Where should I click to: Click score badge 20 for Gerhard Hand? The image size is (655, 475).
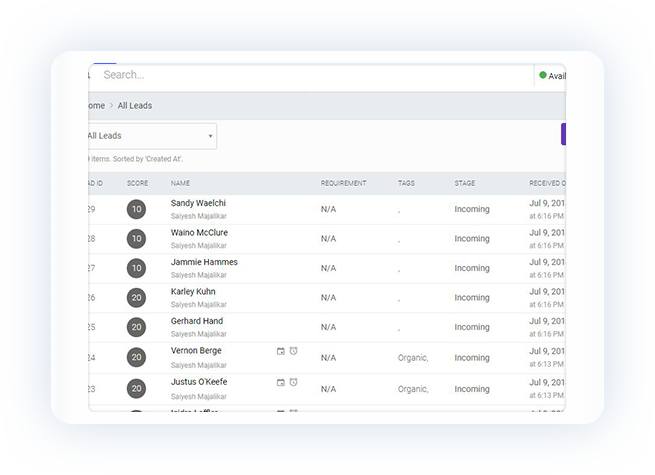tap(136, 327)
